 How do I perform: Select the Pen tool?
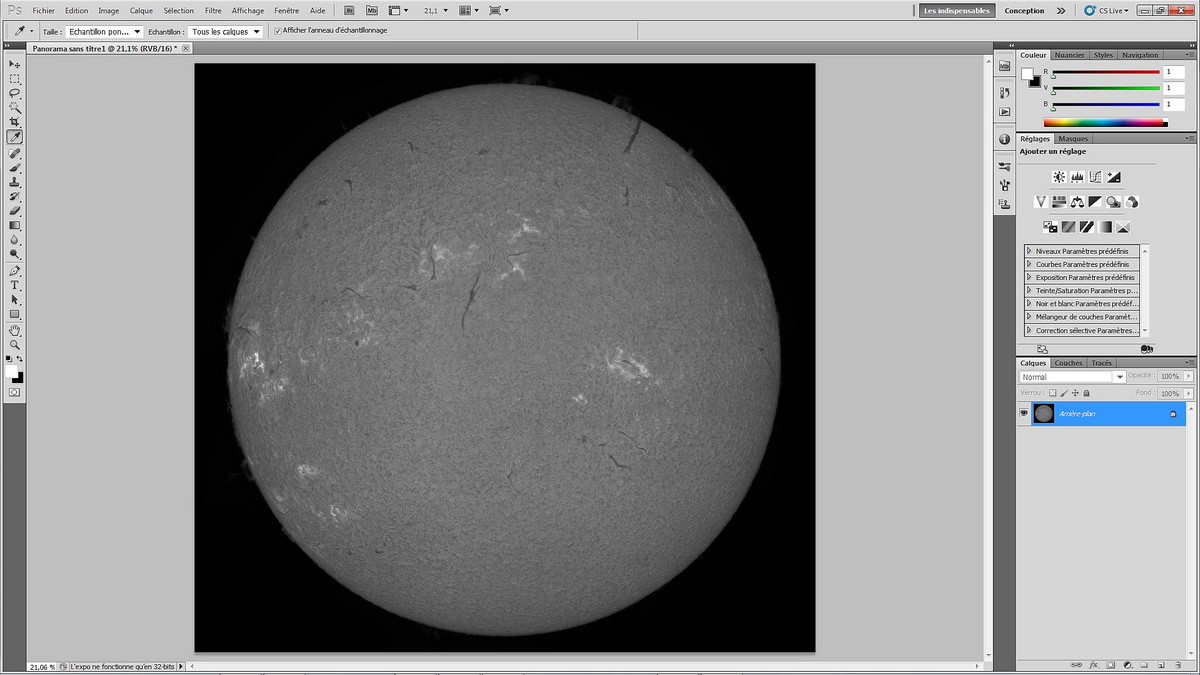15,271
